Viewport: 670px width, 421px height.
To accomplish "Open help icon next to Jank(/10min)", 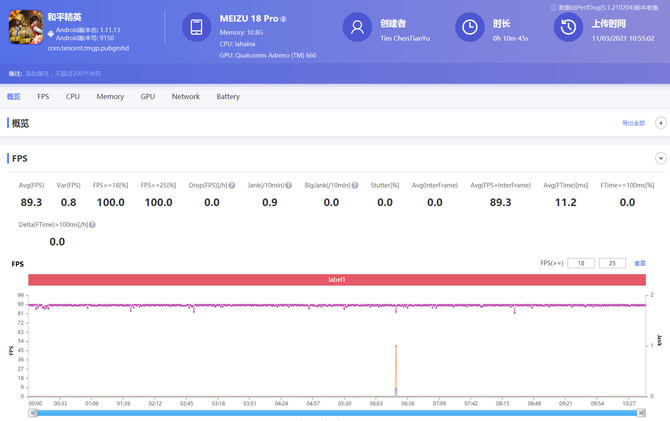I will point(288,185).
